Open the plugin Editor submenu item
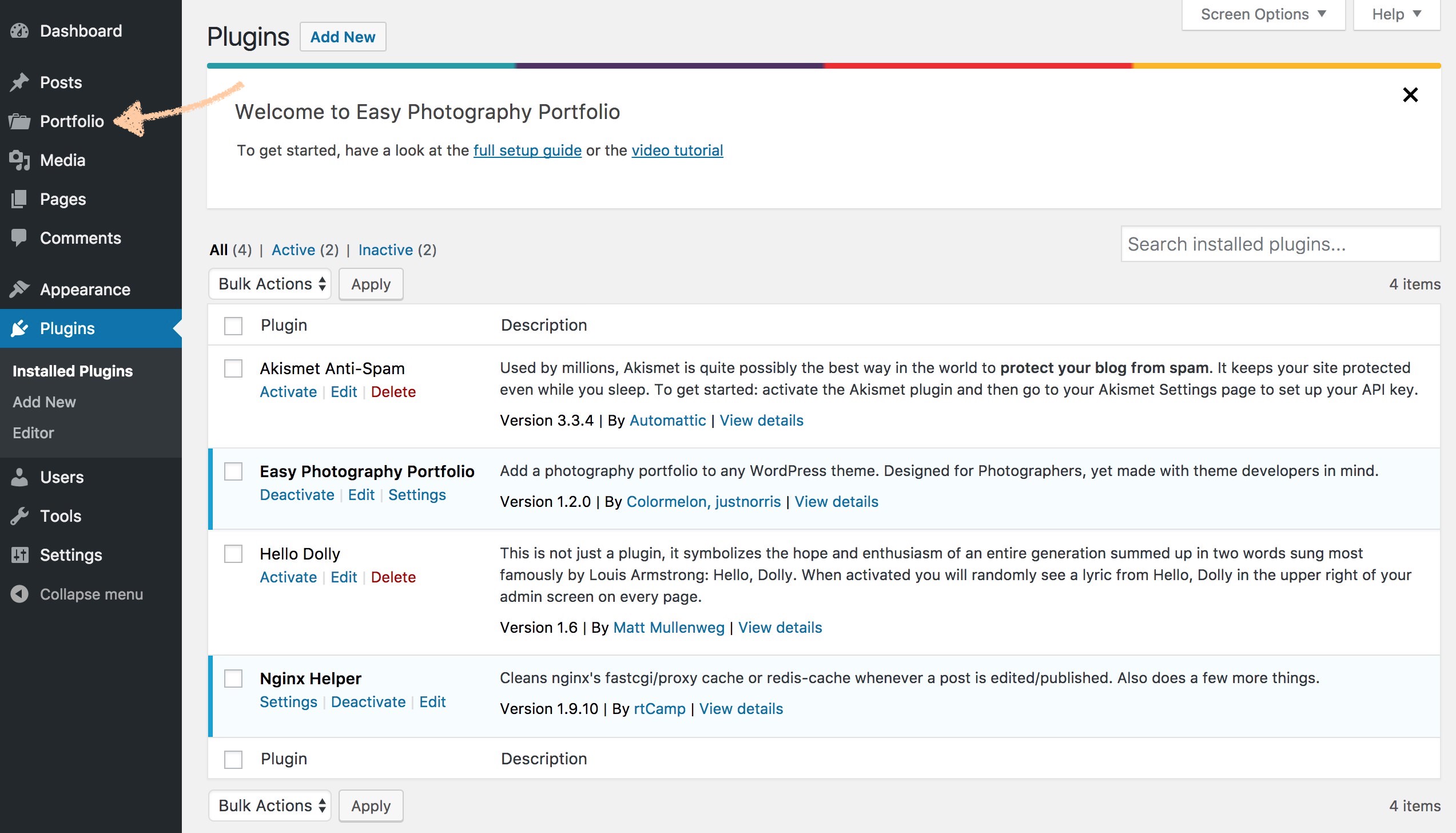The width and height of the screenshot is (1456, 833). tap(33, 433)
